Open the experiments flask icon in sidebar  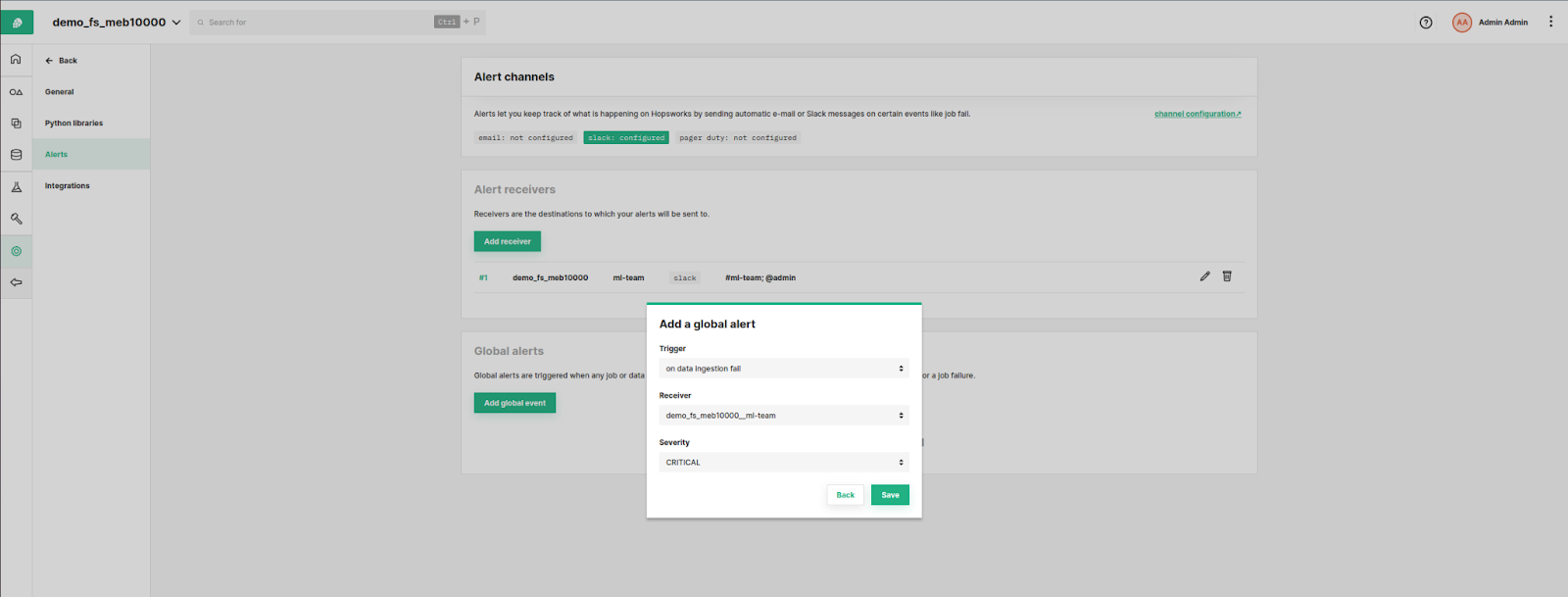point(16,187)
